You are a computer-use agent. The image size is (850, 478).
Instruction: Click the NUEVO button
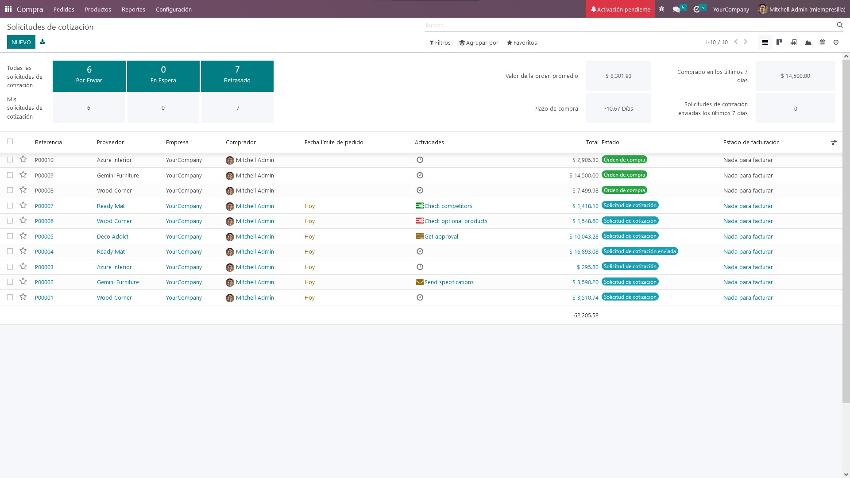pyautogui.click(x=20, y=42)
